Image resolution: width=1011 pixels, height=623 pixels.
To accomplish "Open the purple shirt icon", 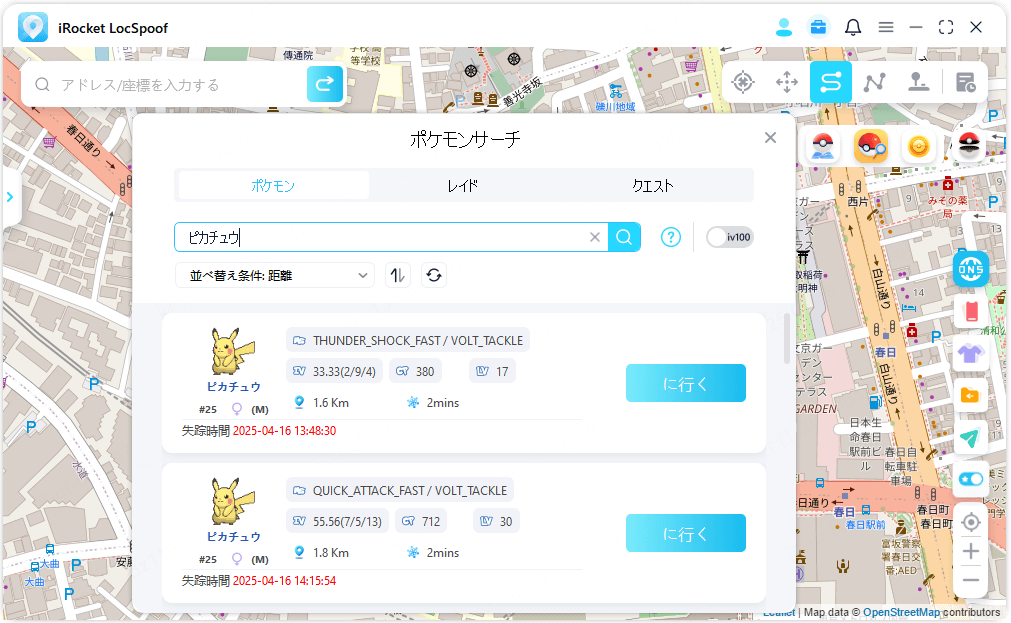I will pyautogui.click(x=970, y=353).
